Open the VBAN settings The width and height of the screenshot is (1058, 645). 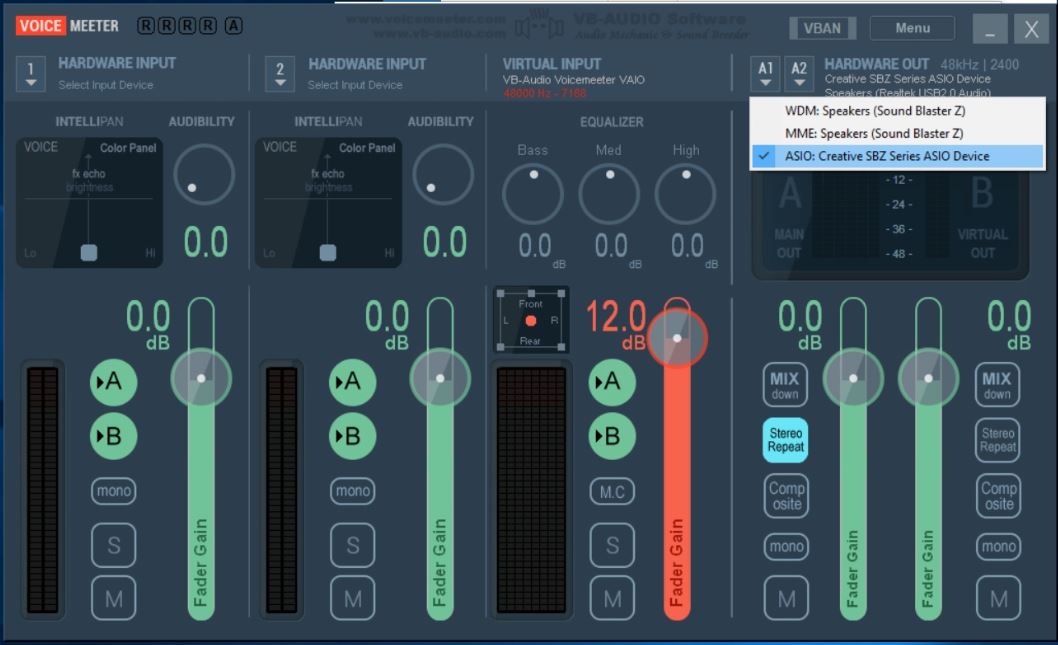pyautogui.click(x=823, y=28)
